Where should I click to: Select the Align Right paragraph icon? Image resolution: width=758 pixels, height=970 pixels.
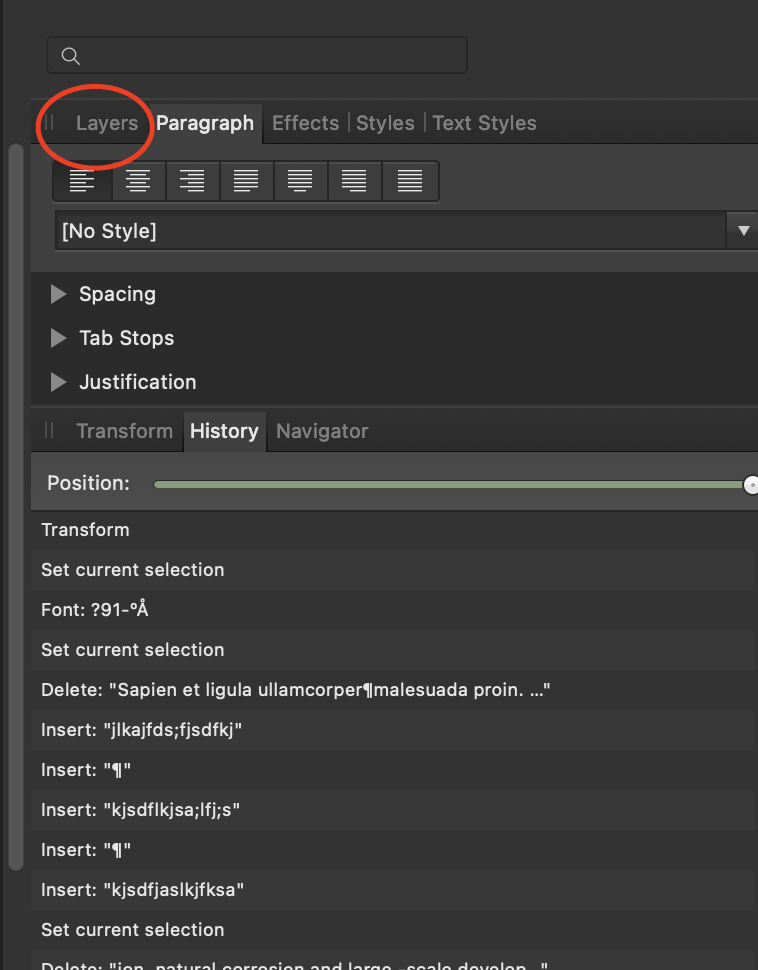click(x=191, y=181)
